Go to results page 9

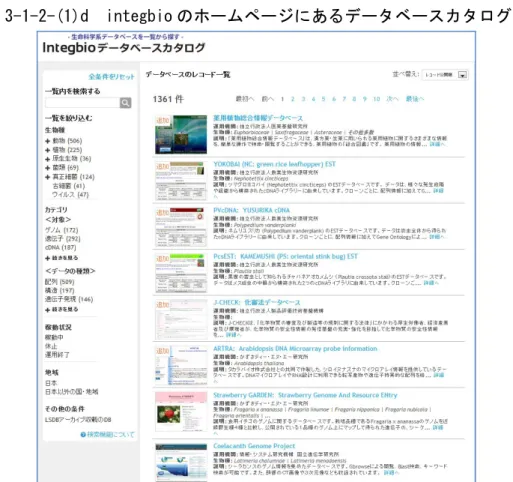tap(365, 99)
